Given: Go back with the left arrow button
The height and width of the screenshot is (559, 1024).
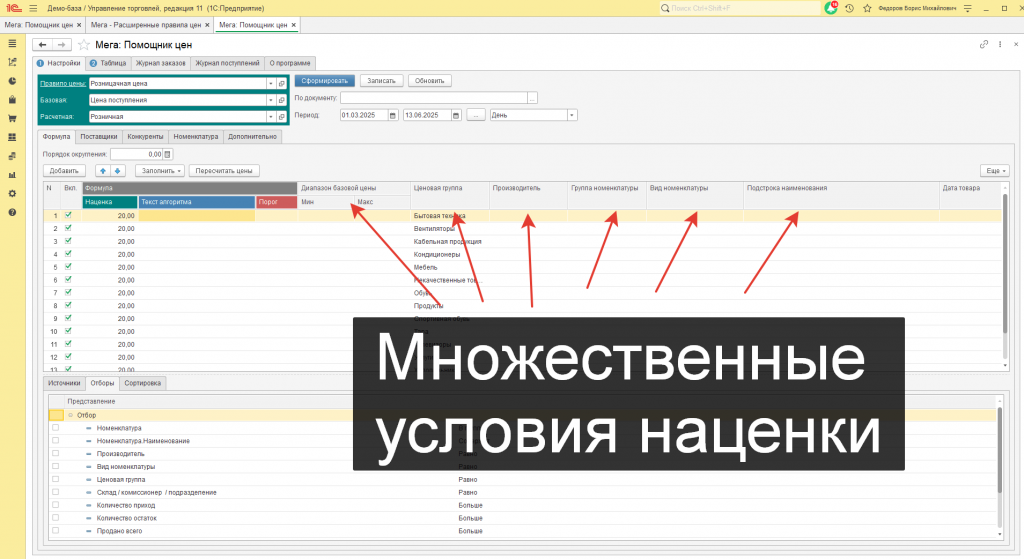Looking at the screenshot, I should (42, 44).
